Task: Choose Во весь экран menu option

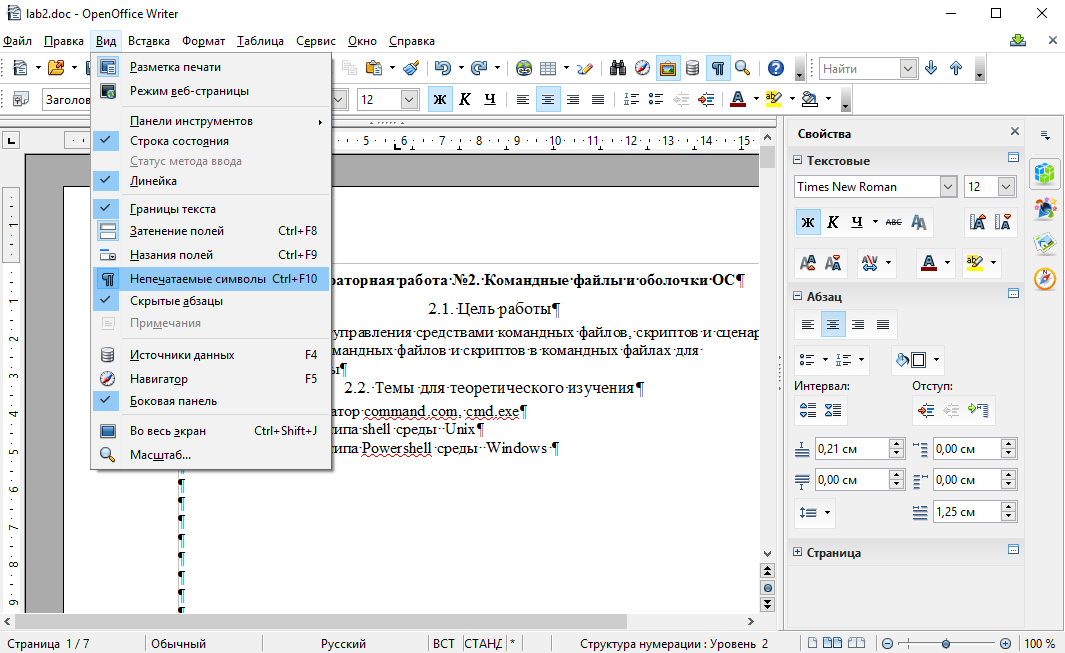Action: pyautogui.click(x=168, y=431)
